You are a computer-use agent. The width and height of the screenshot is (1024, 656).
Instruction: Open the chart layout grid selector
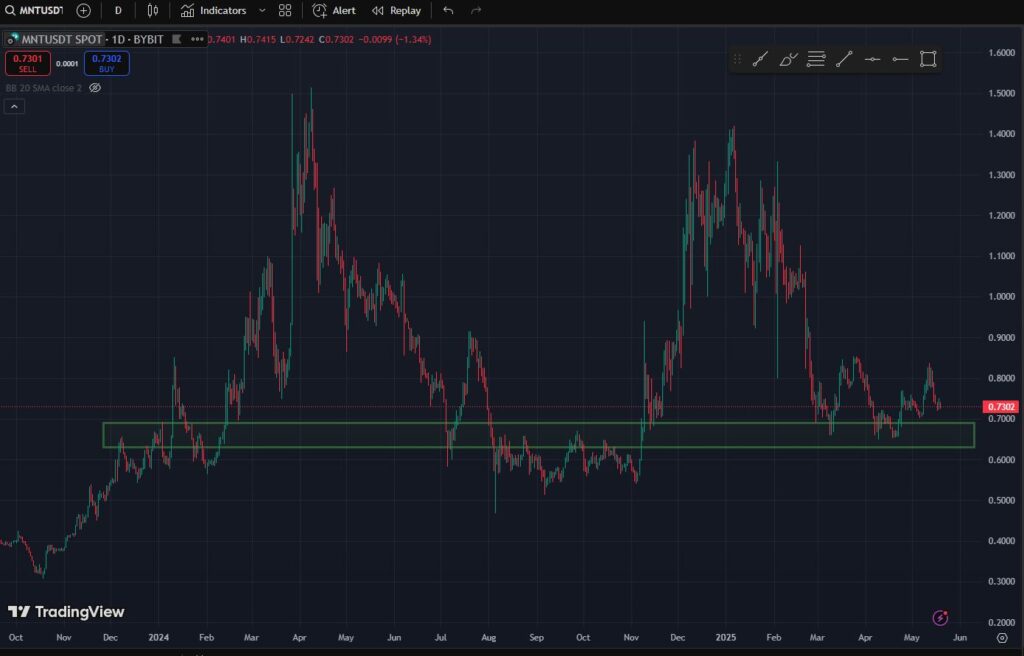point(284,10)
